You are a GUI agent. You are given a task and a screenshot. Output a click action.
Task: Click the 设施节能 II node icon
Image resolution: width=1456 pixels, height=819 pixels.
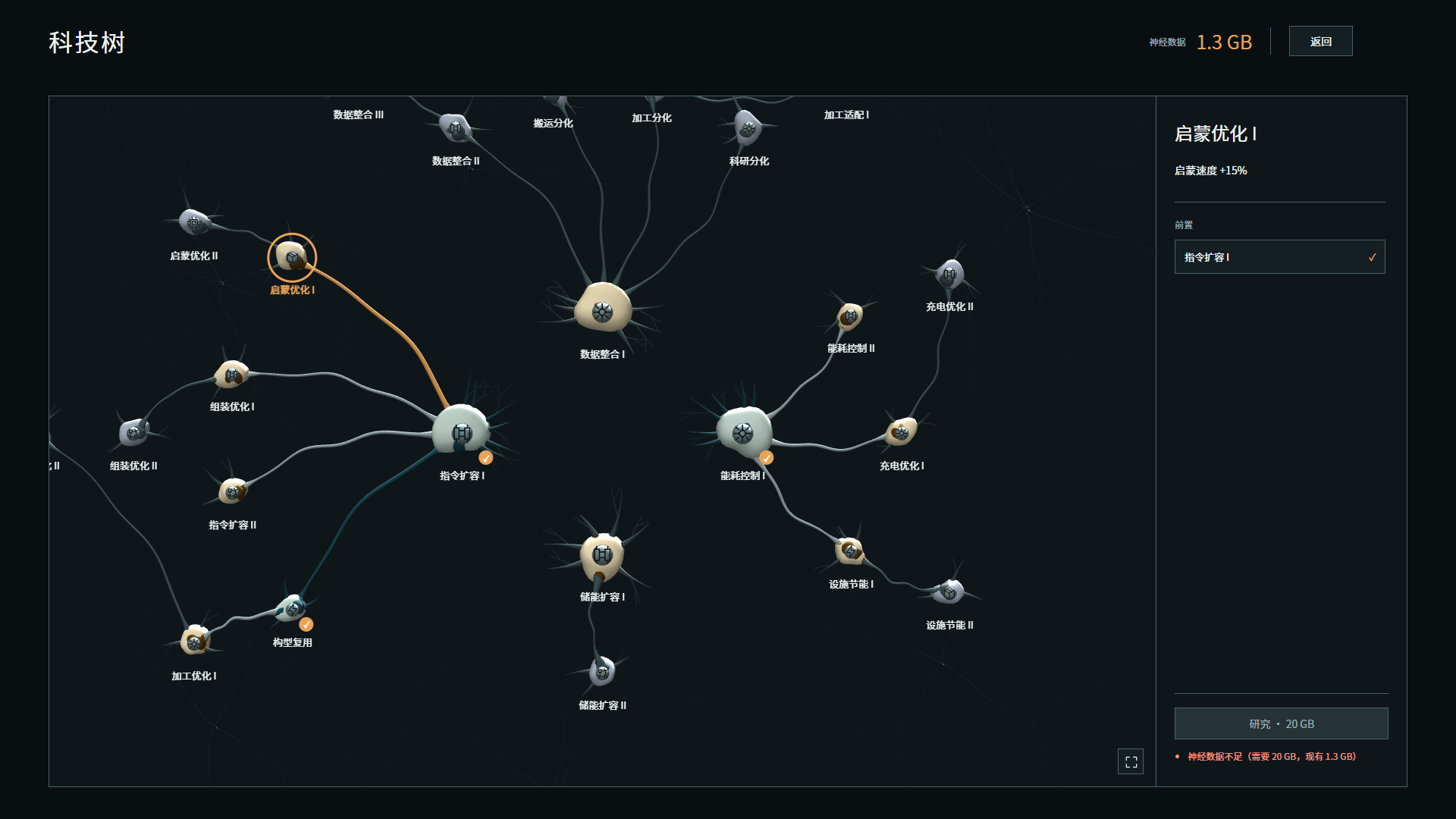pyautogui.click(x=949, y=591)
